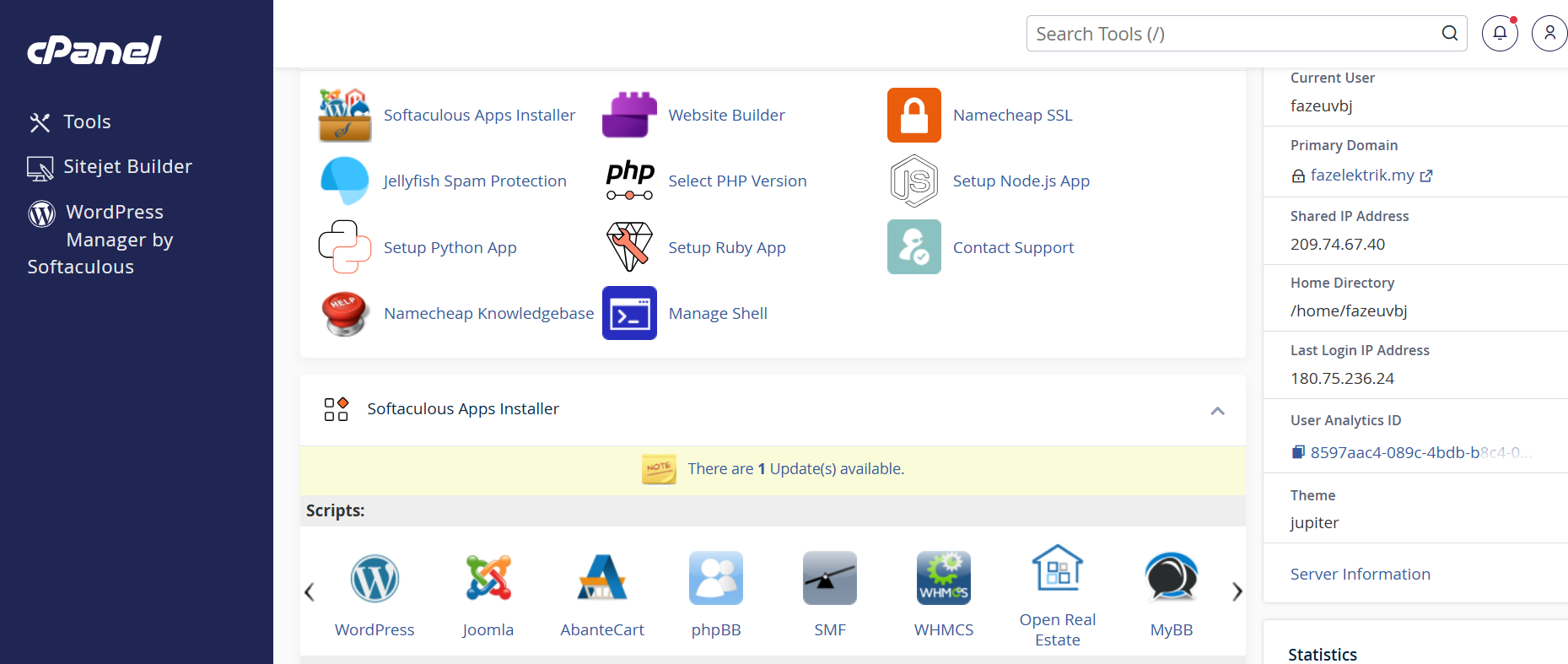The width and height of the screenshot is (1568, 664).
Task: Click the MyBB script label
Action: (x=1172, y=630)
